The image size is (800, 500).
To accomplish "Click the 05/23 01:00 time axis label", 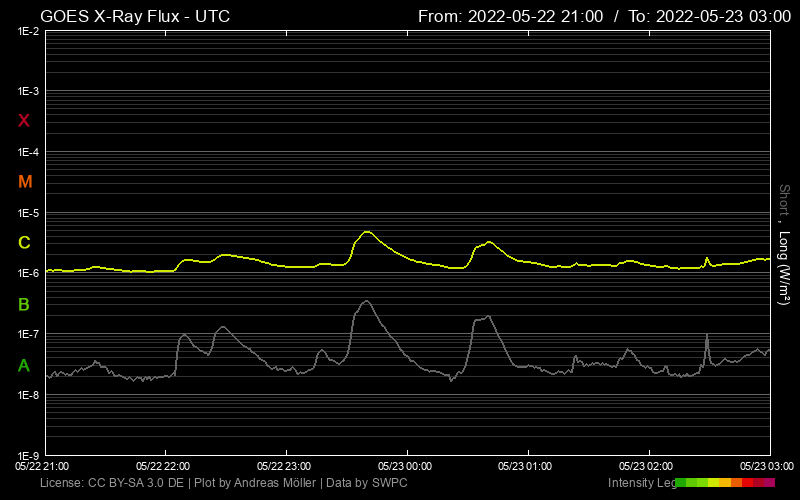I will 525,466.
